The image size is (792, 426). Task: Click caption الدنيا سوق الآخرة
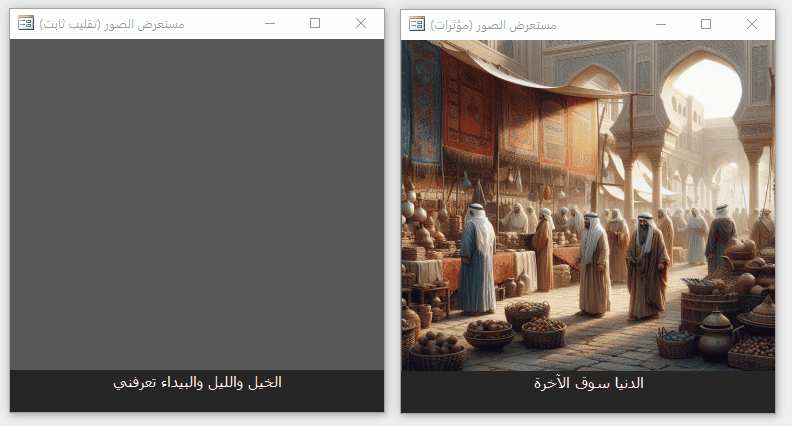pyautogui.click(x=588, y=383)
